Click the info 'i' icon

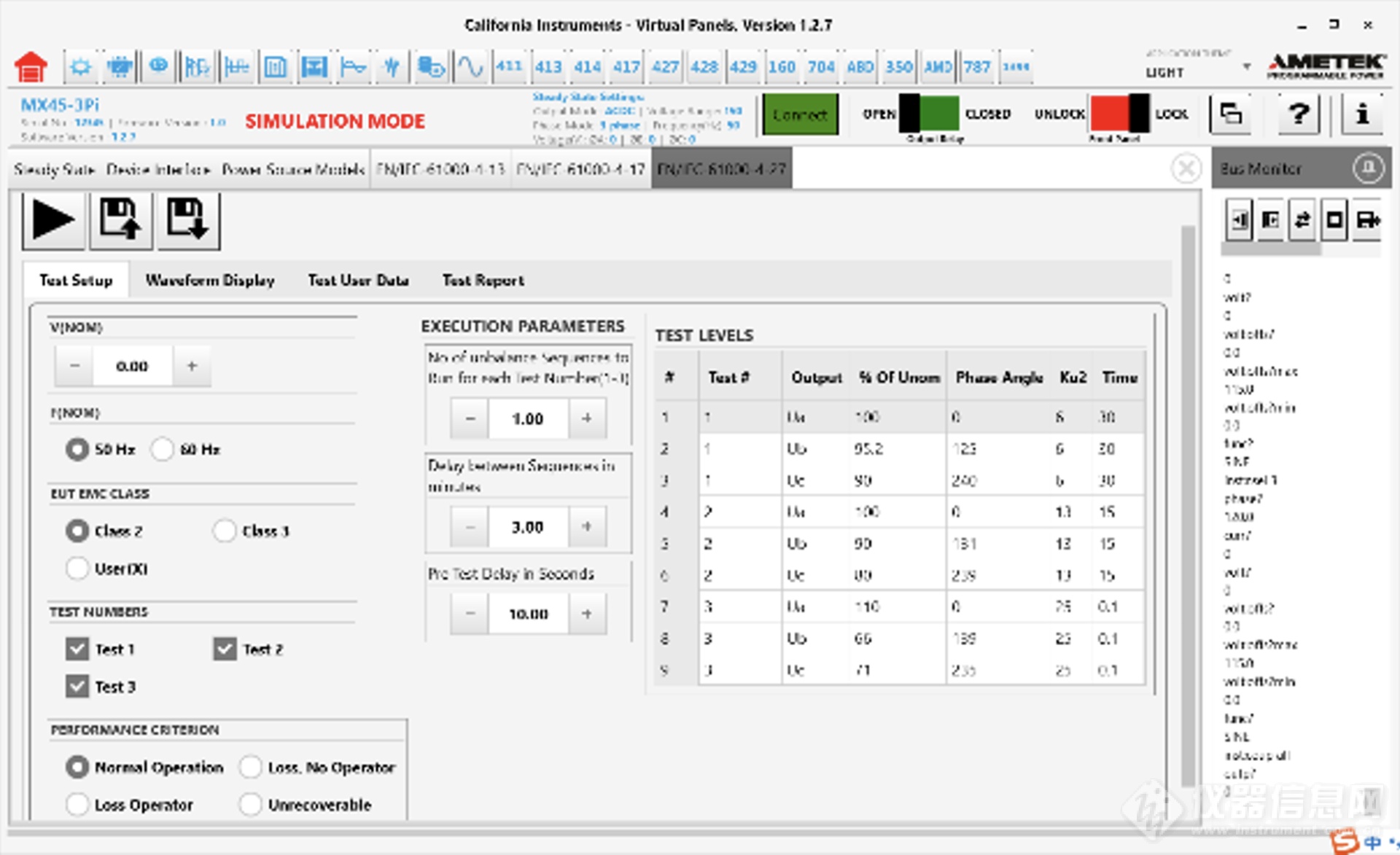click(x=1361, y=114)
